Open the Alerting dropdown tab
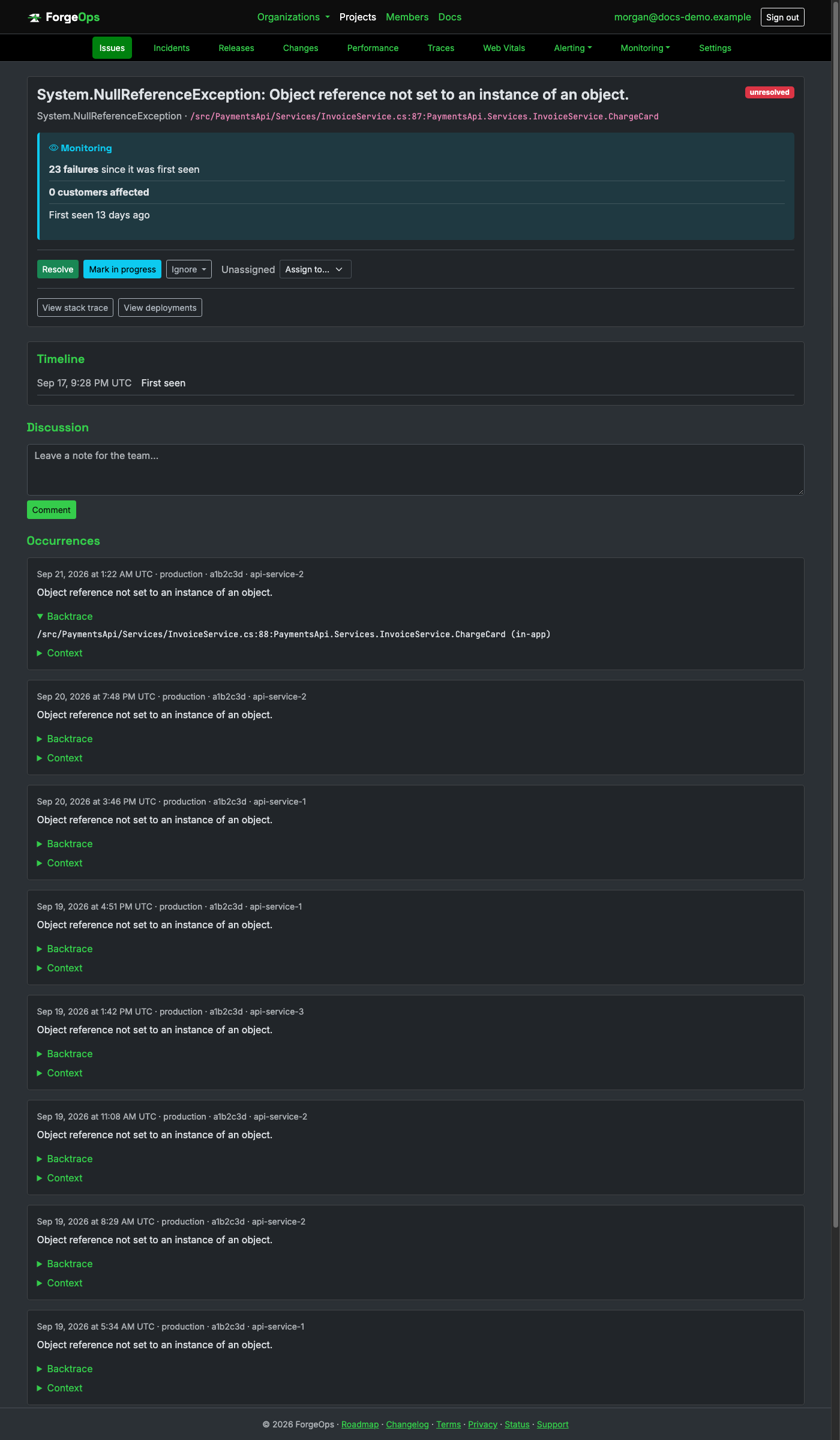 pyautogui.click(x=572, y=48)
